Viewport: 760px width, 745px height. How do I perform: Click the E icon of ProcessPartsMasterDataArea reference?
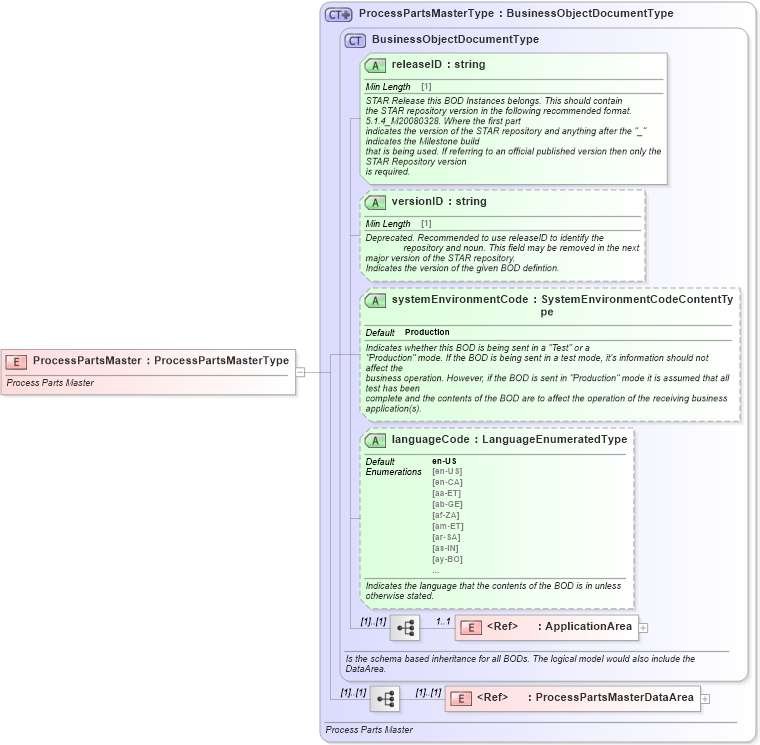tap(461, 698)
